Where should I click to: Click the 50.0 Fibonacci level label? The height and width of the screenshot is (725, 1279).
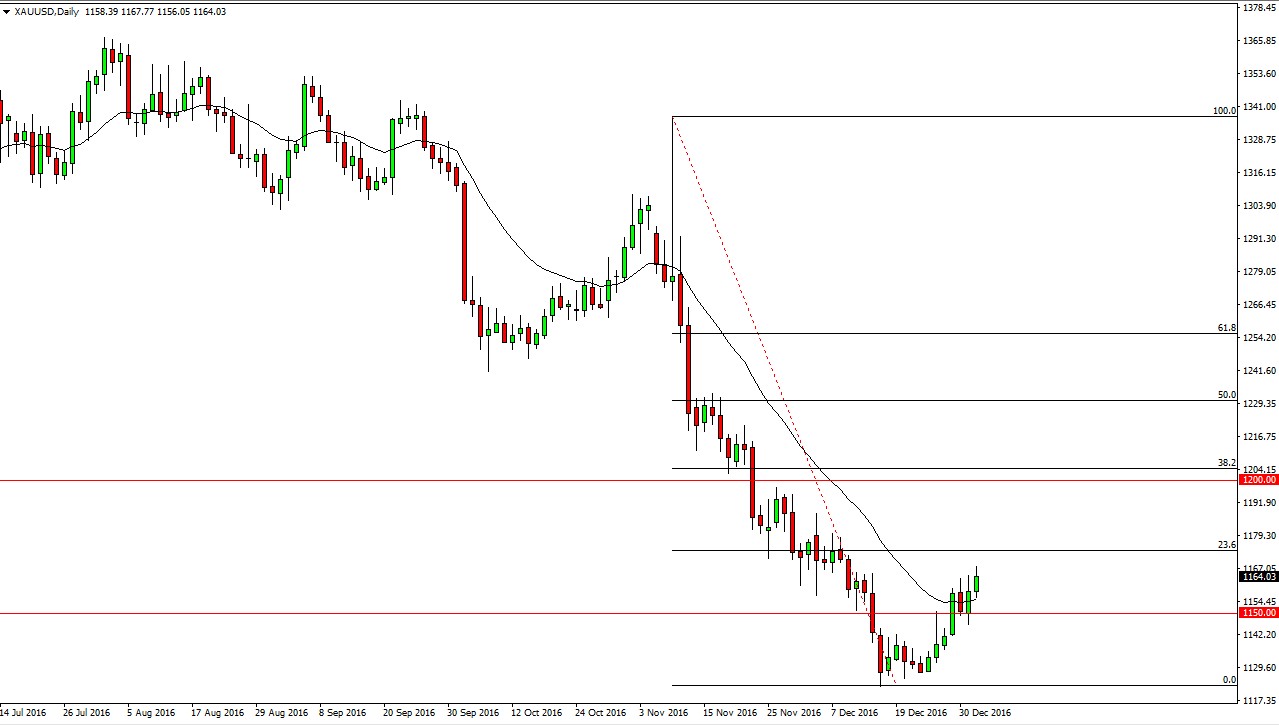[1227, 395]
